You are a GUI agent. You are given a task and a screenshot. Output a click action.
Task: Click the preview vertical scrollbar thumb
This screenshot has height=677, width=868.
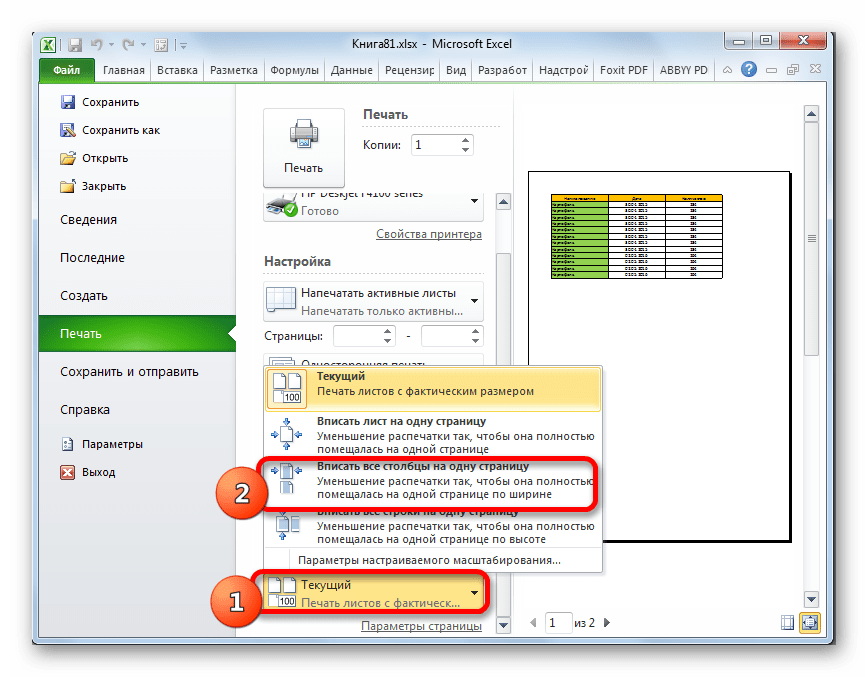(811, 239)
